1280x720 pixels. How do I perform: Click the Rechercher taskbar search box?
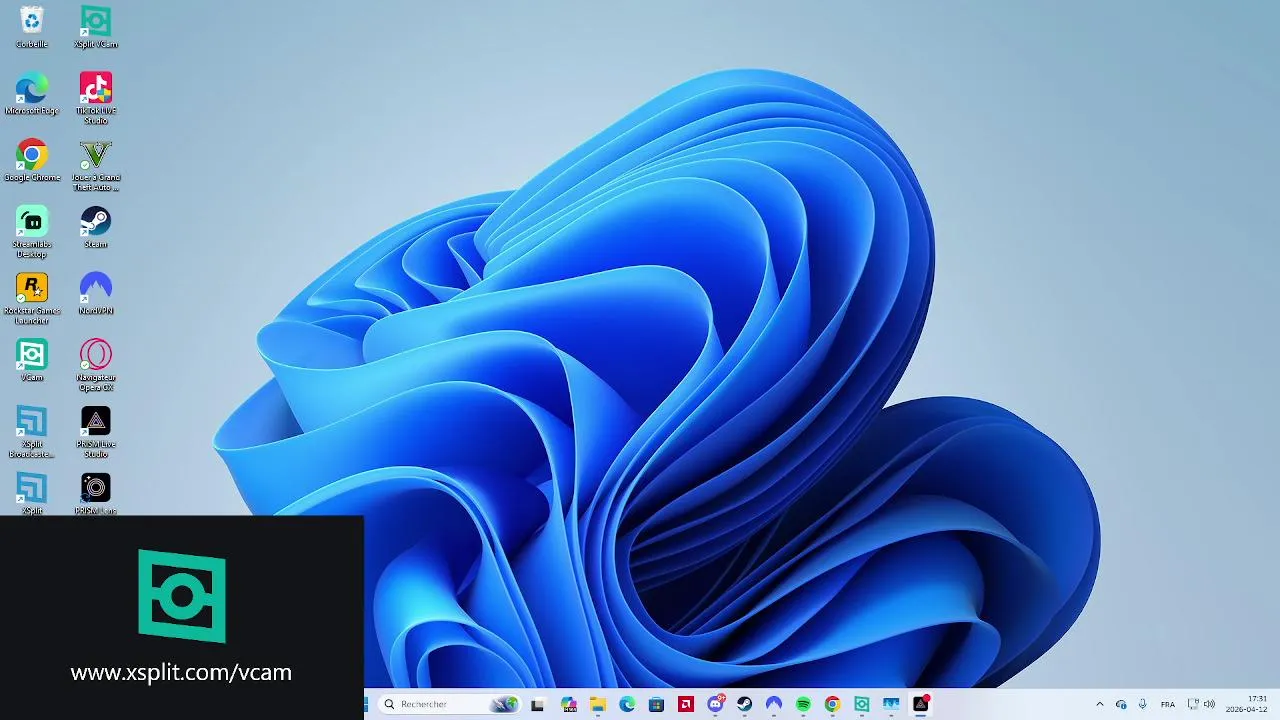[x=450, y=704]
